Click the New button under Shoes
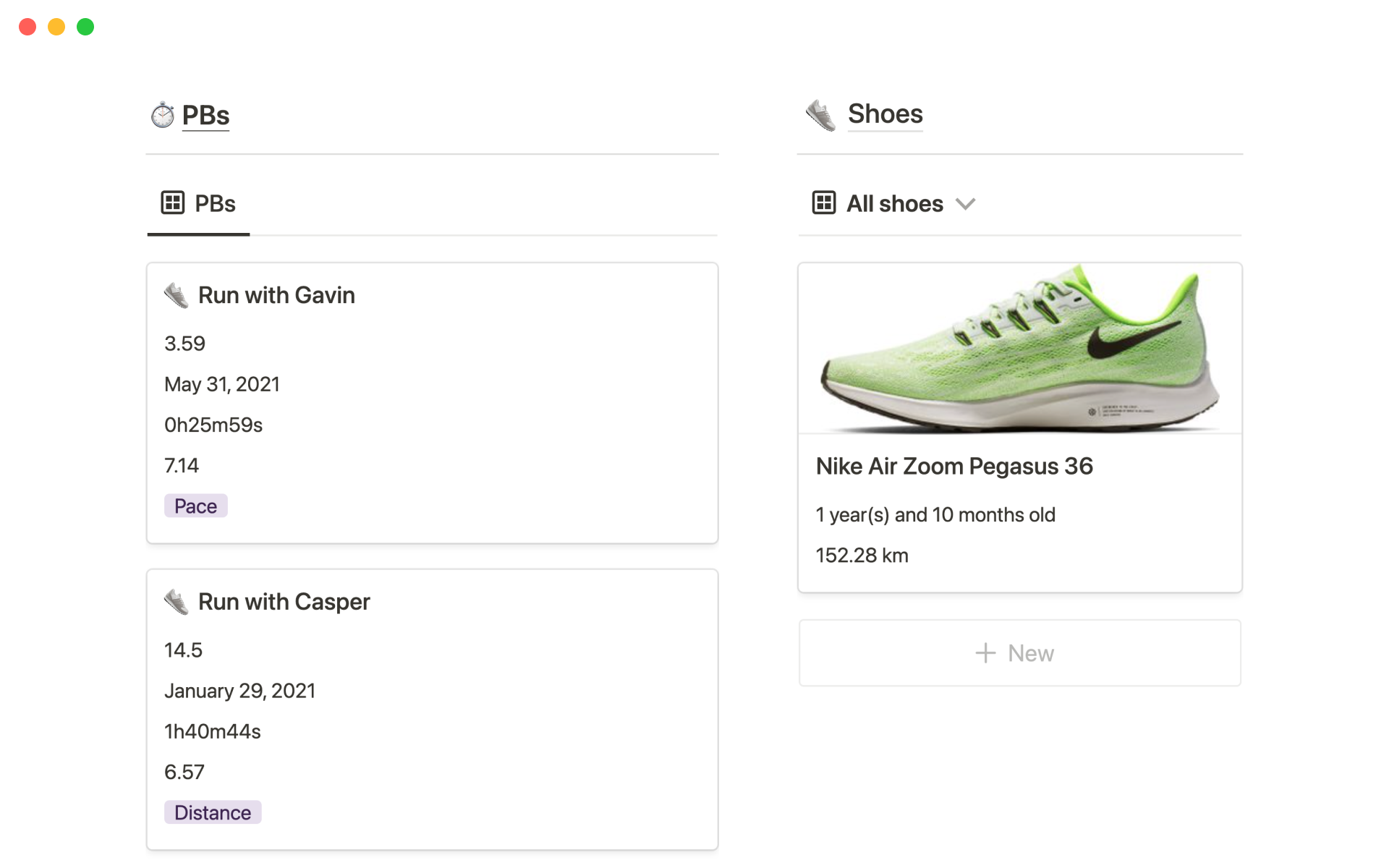The width and height of the screenshot is (1389, 868). click(x=1019, y=652)
